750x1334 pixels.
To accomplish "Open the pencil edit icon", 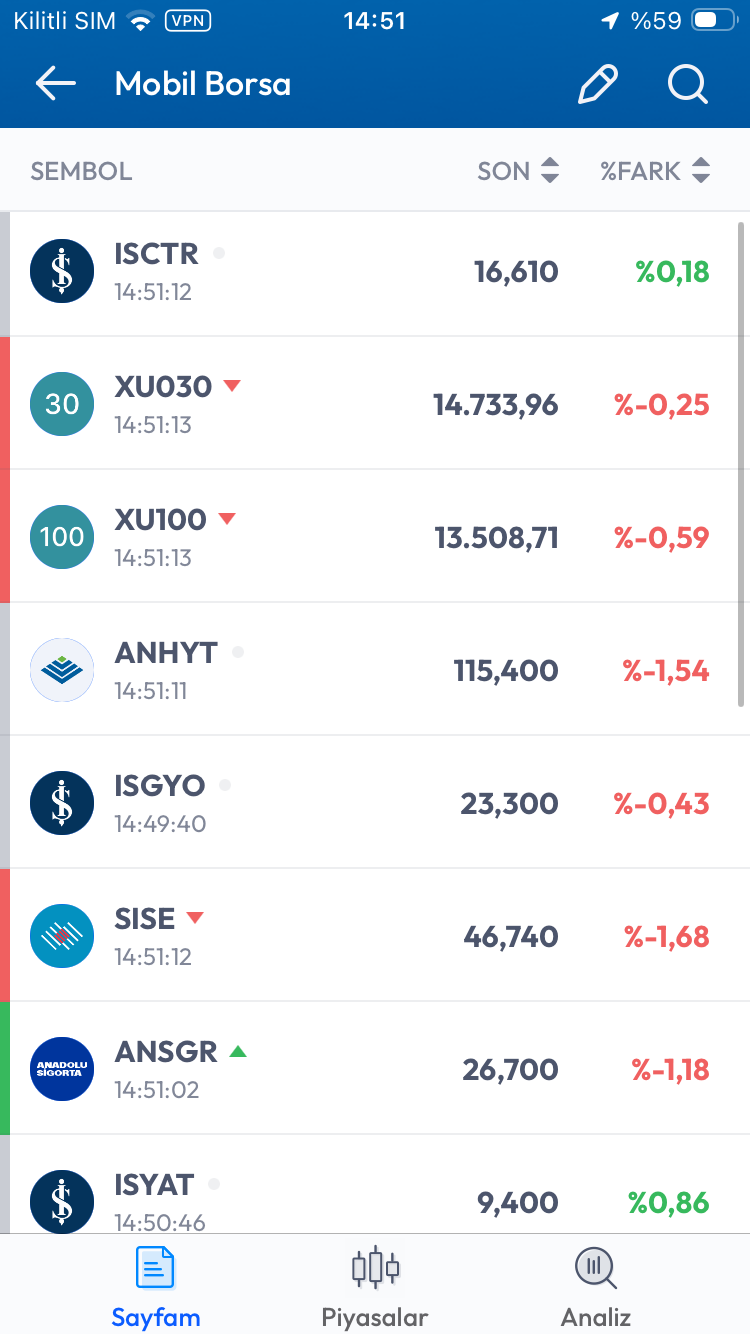I will pos(598,85).
